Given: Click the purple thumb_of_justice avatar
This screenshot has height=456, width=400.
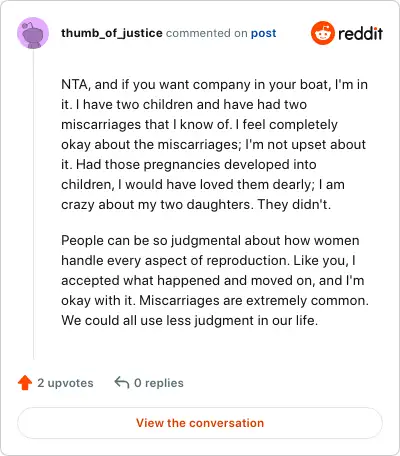Looking at the screenshot, I should tap(33, 33).
